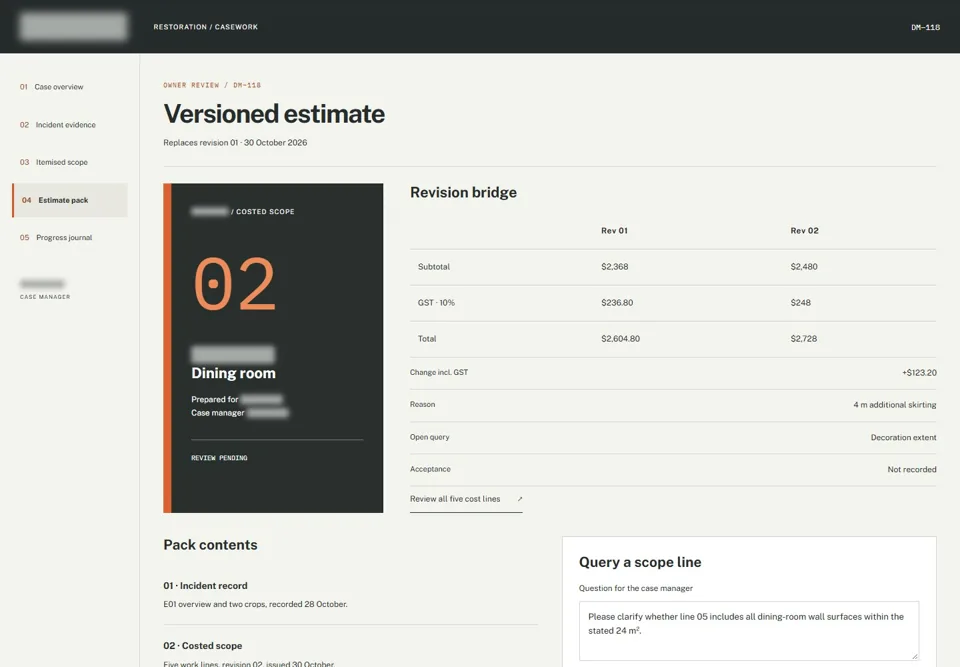Viewport: 960px width, 667px height.
Task: Click the 4 m additional skirting reason
Action: click(894, 405)
